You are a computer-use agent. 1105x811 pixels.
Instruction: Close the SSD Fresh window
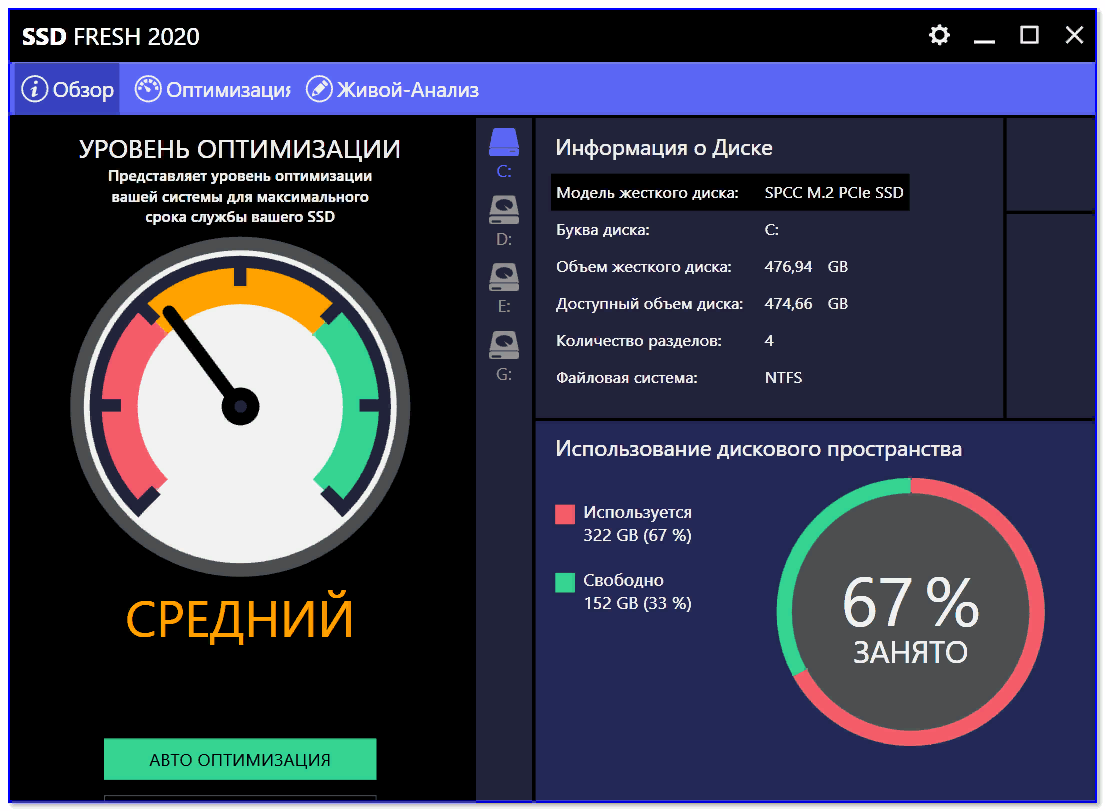pos(1074,35)
